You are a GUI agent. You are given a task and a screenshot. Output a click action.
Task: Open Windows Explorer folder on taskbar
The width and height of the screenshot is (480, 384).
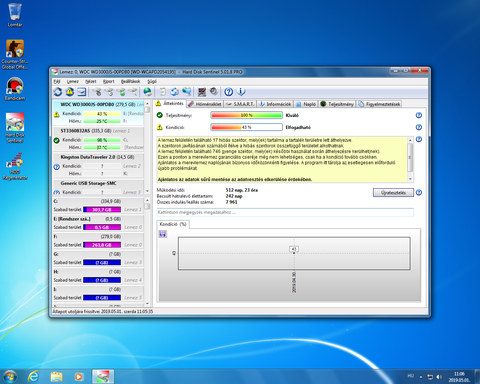click(x=57, y=377)
